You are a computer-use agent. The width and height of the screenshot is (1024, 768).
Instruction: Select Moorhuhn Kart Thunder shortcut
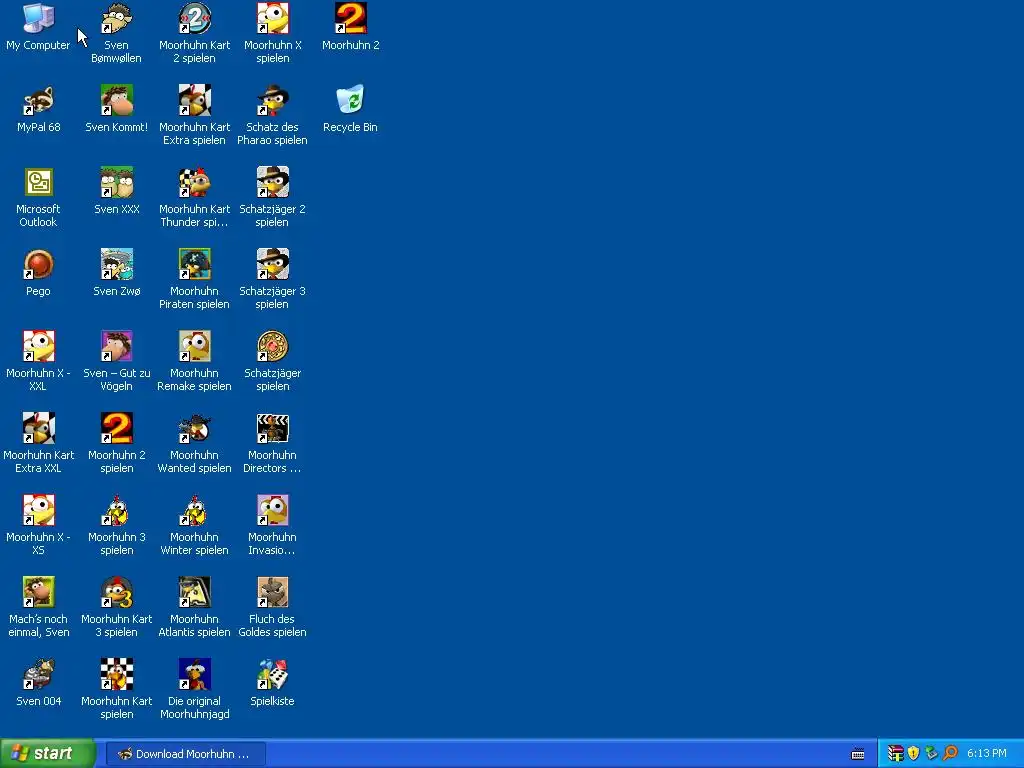(195, 182)
